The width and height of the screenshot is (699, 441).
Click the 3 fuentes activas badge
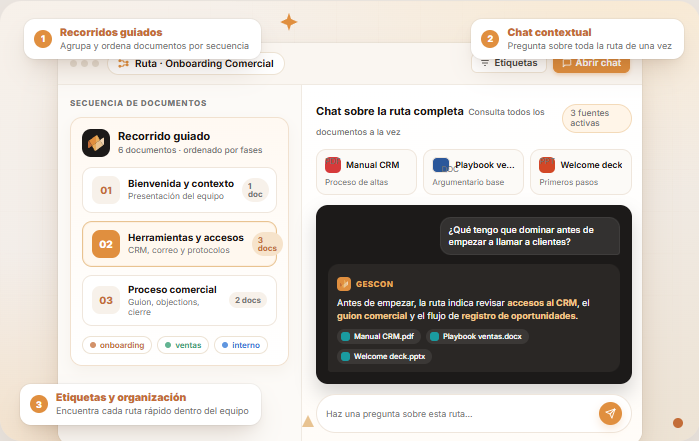click(x=597, y=119)
